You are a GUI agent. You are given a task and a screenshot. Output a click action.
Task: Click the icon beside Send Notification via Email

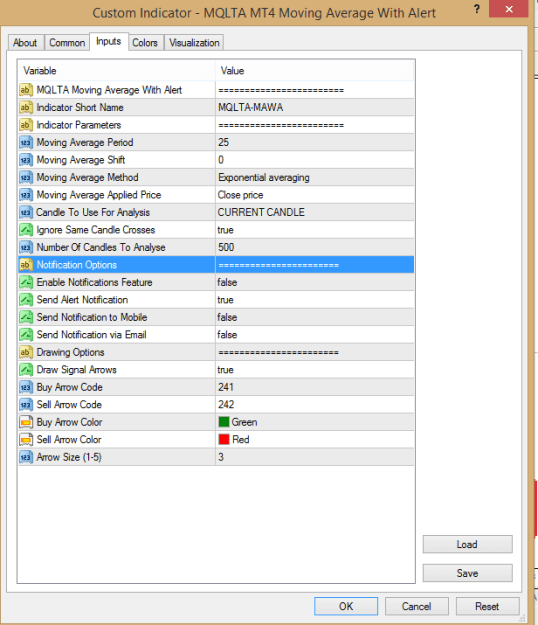[26, 335]
